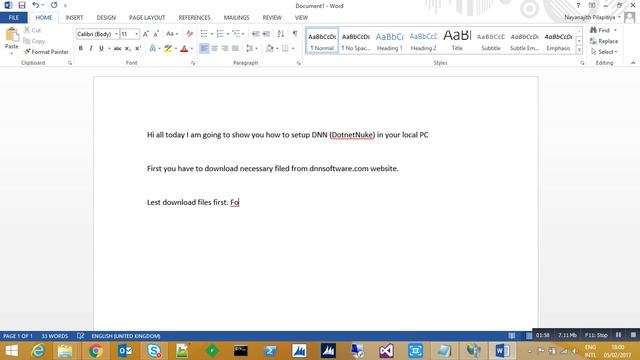Open Outlook from taskbar
Viewport: 640px width, 360px height.
click(125, 351)
